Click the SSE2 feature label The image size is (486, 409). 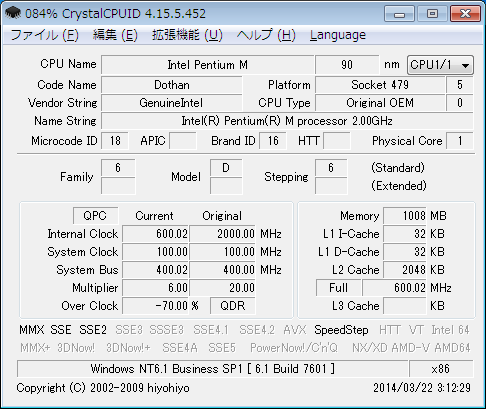click(x=93, y=330)
